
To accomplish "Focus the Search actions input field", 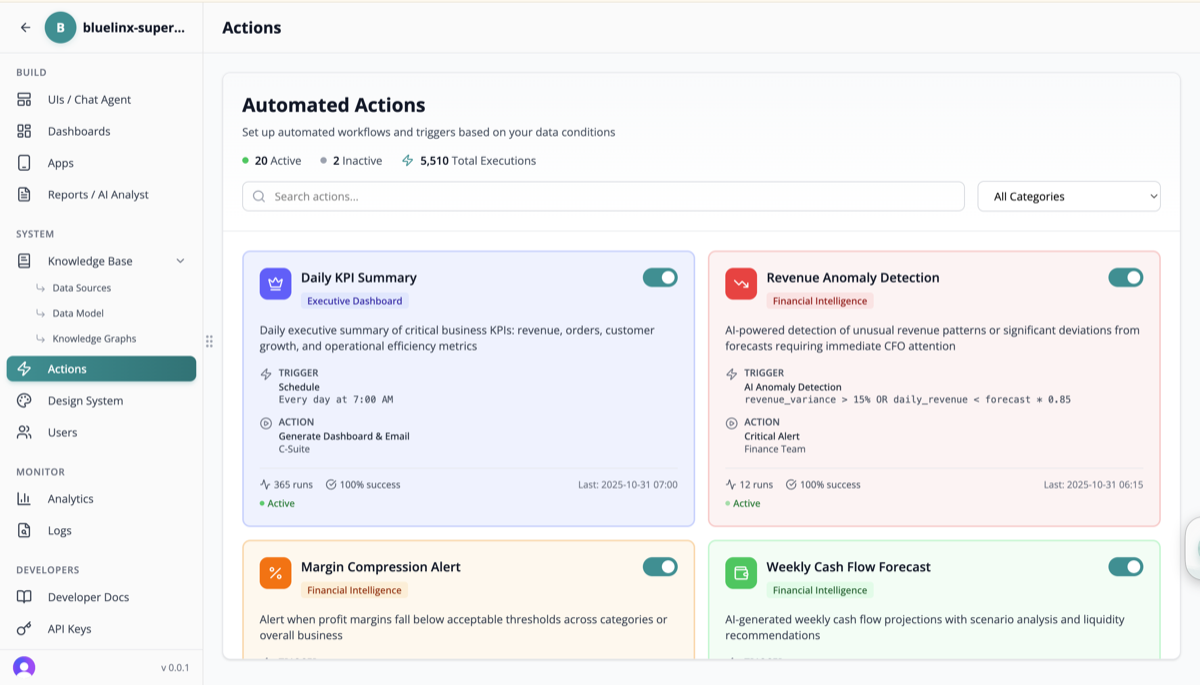I will coord(603,197).
